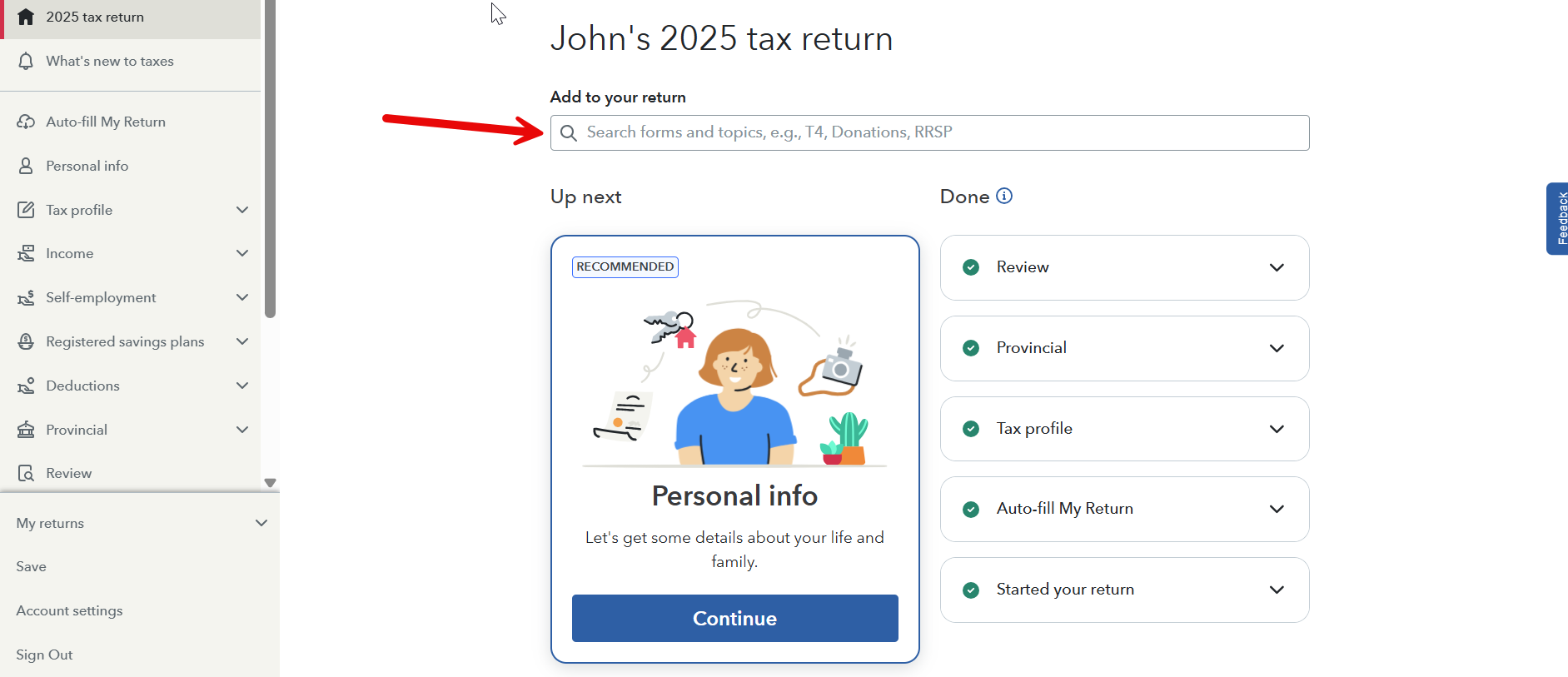Click the Auto-fill My Return cloud icon
The height and width of the screenshot is (677, 1568).
tap(26, 122)
